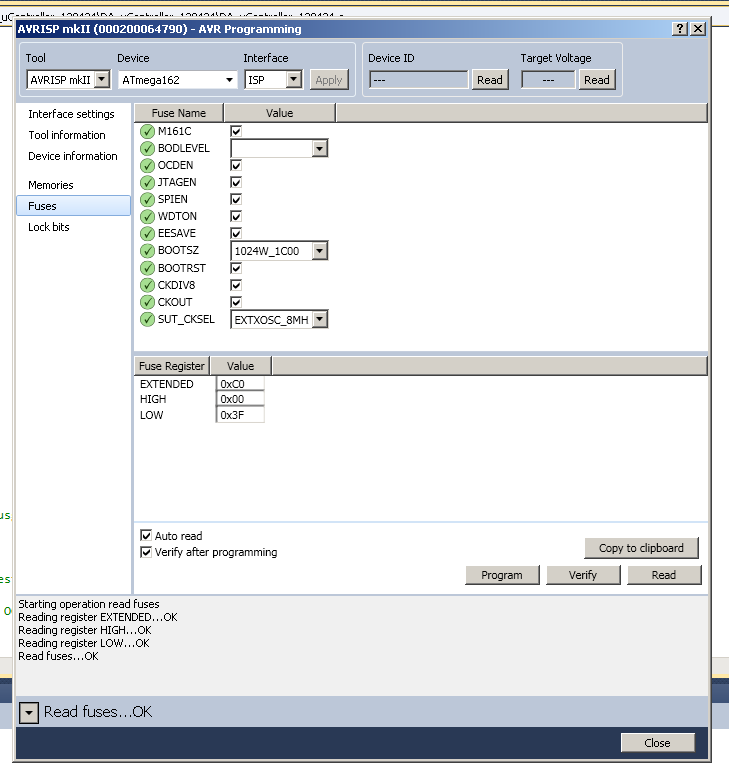Toggle the JTAGEN fuse checkbox

236,182
